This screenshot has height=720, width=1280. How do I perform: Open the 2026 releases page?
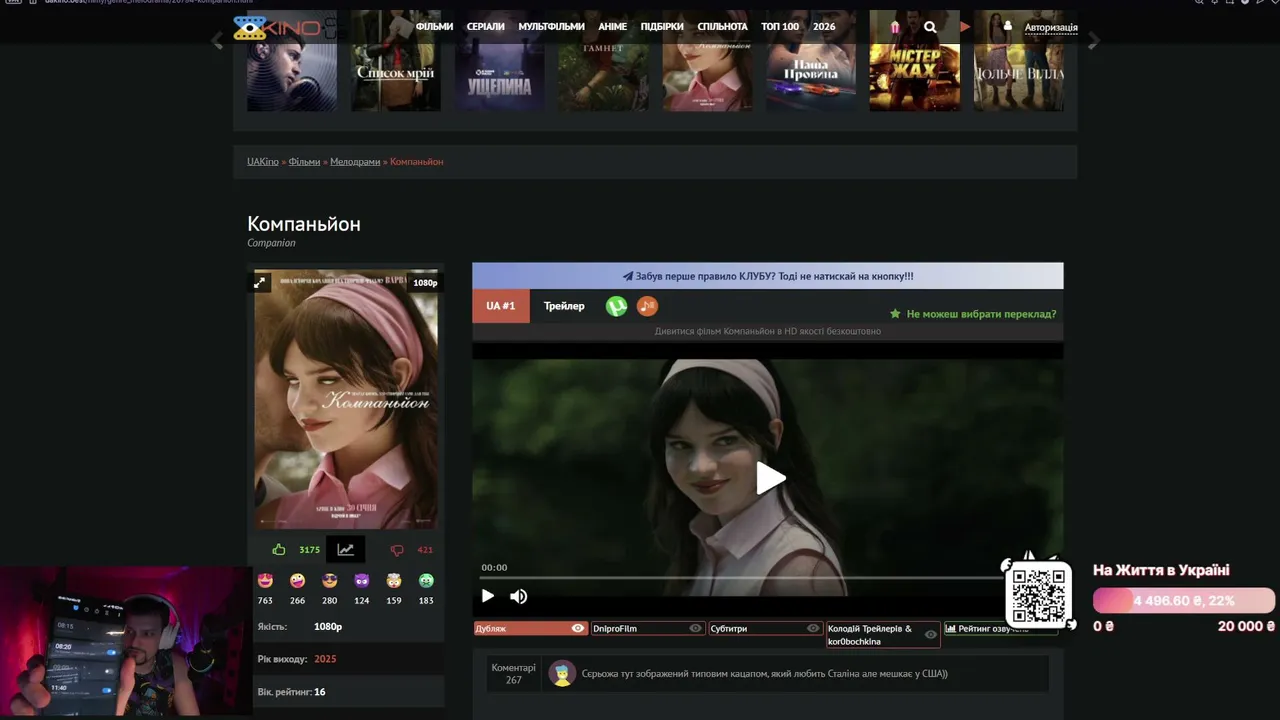(x=824, y=27)
